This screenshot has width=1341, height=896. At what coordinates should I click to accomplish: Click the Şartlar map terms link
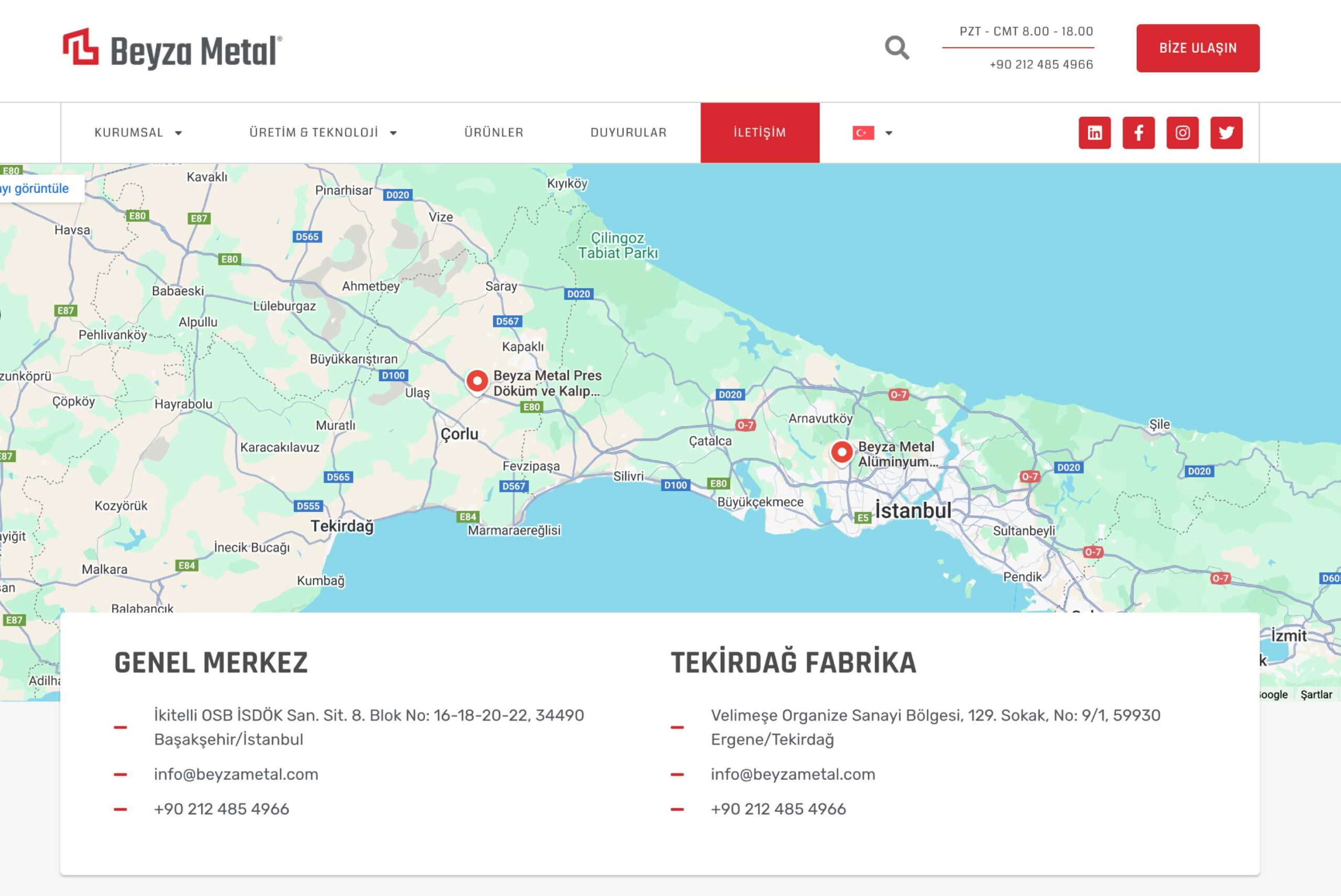1316,694
